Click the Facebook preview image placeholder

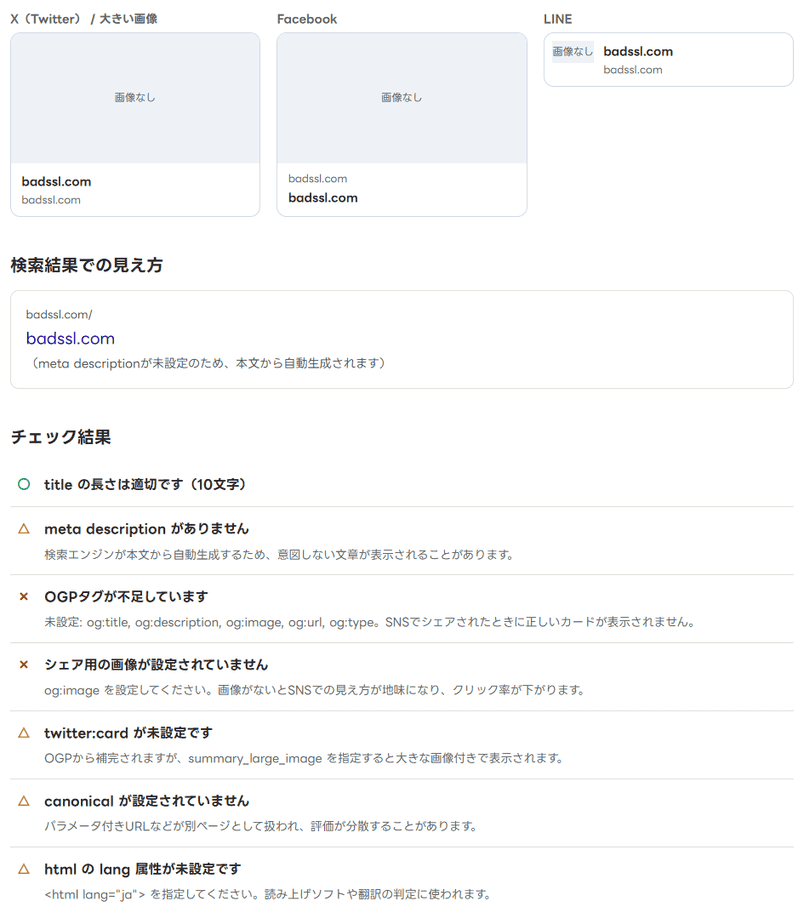coord(401,98)
